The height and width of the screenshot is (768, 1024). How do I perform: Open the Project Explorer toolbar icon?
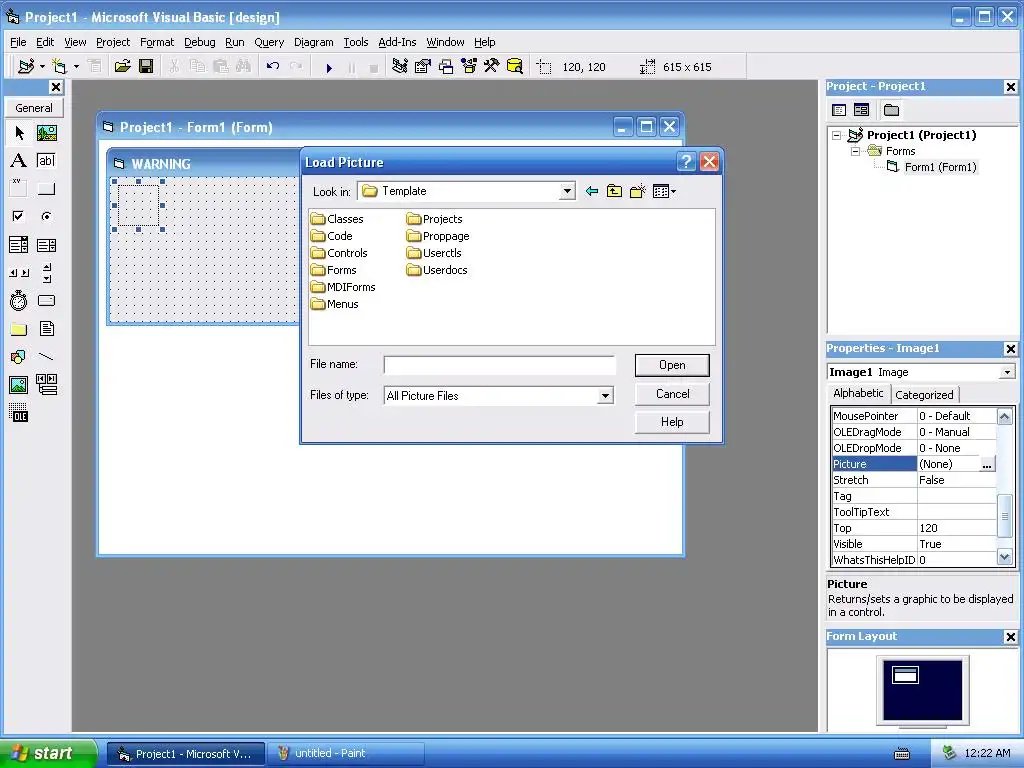(x=400, y=67)
